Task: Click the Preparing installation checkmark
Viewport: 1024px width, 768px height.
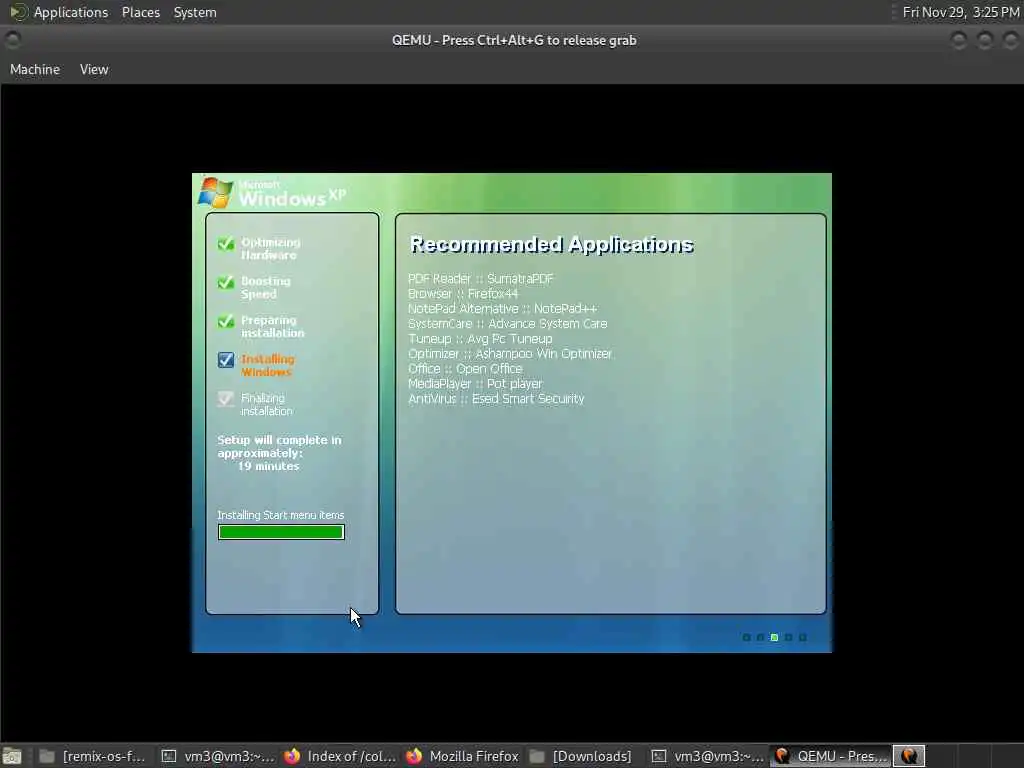Action: [x=226, y=321]
